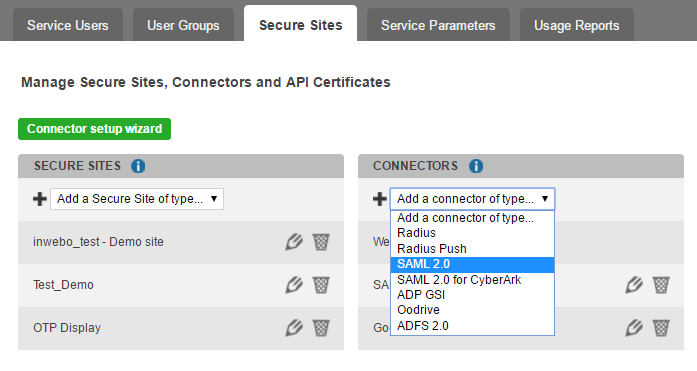Show info for Connectors section
This screenshot has width=697, height=371.
click(x=476, y=166)
